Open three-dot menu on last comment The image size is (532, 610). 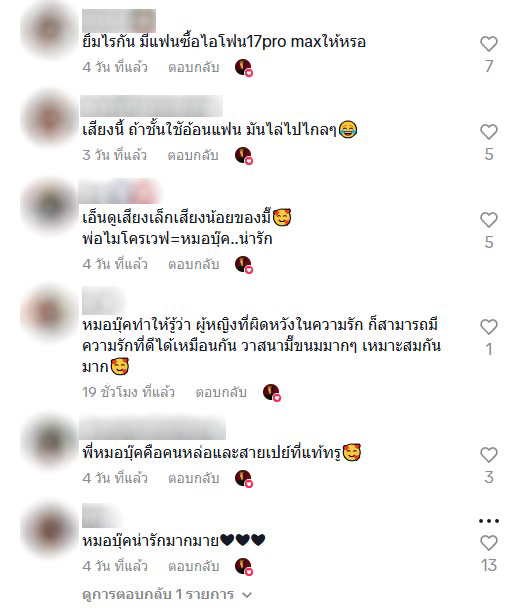[489, 521]
